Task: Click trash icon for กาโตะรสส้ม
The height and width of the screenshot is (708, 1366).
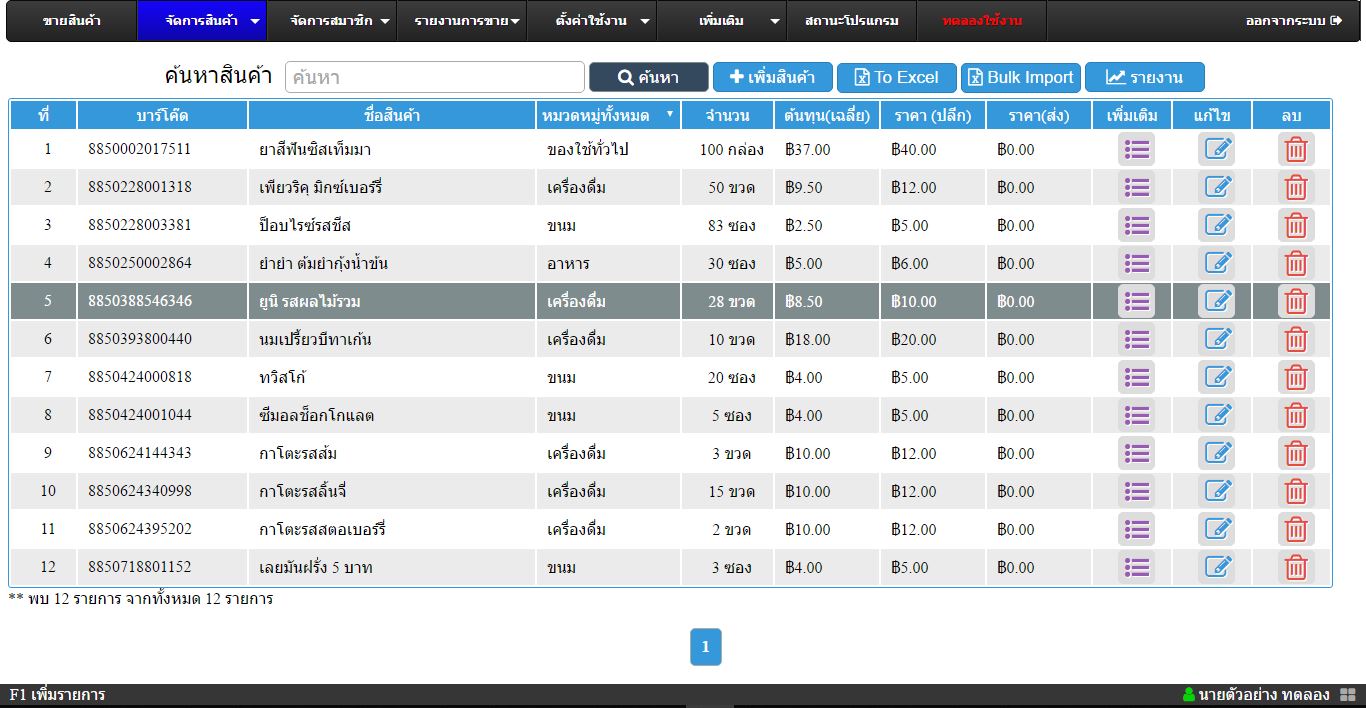Action: coord(1295,454)
